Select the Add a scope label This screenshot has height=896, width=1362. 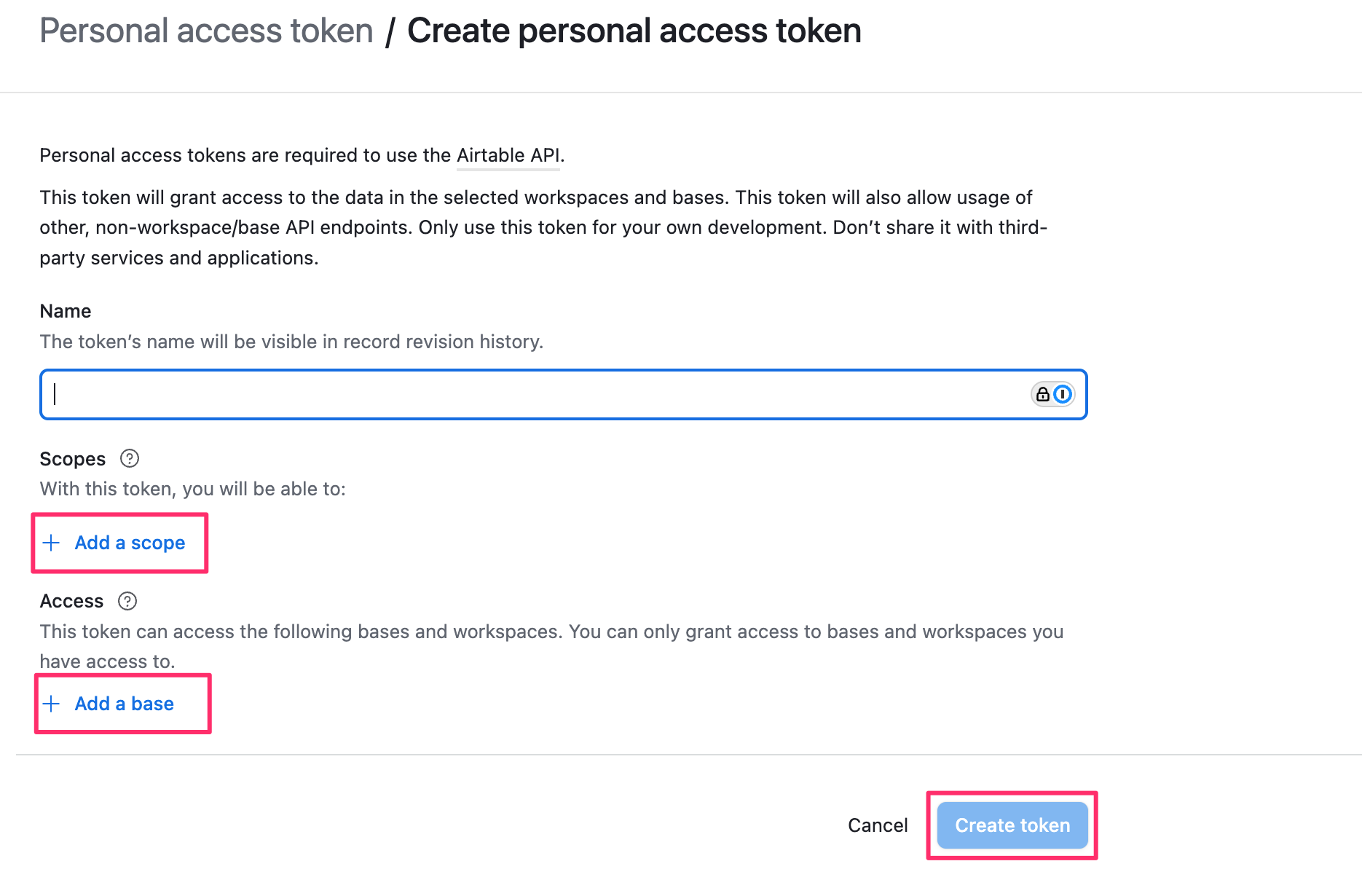130,543
